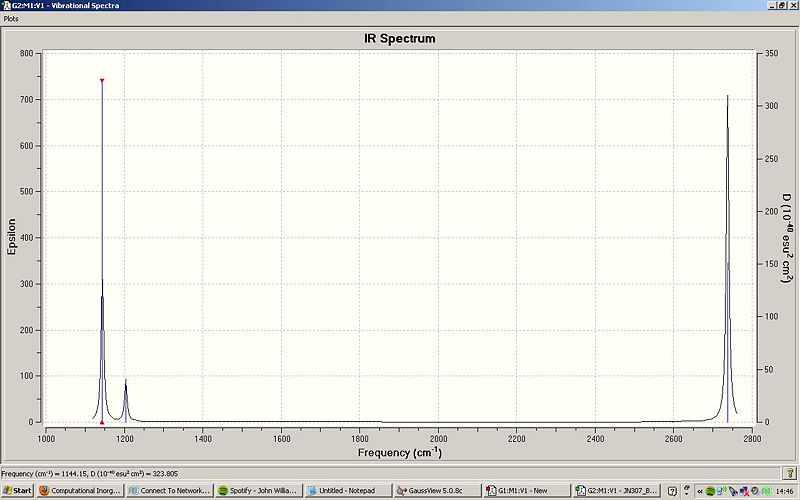Image resolution: width=800 pixels, height=500 pixels.
Task: Click the network computer tray icon
Action: click(x=721, y=491)
